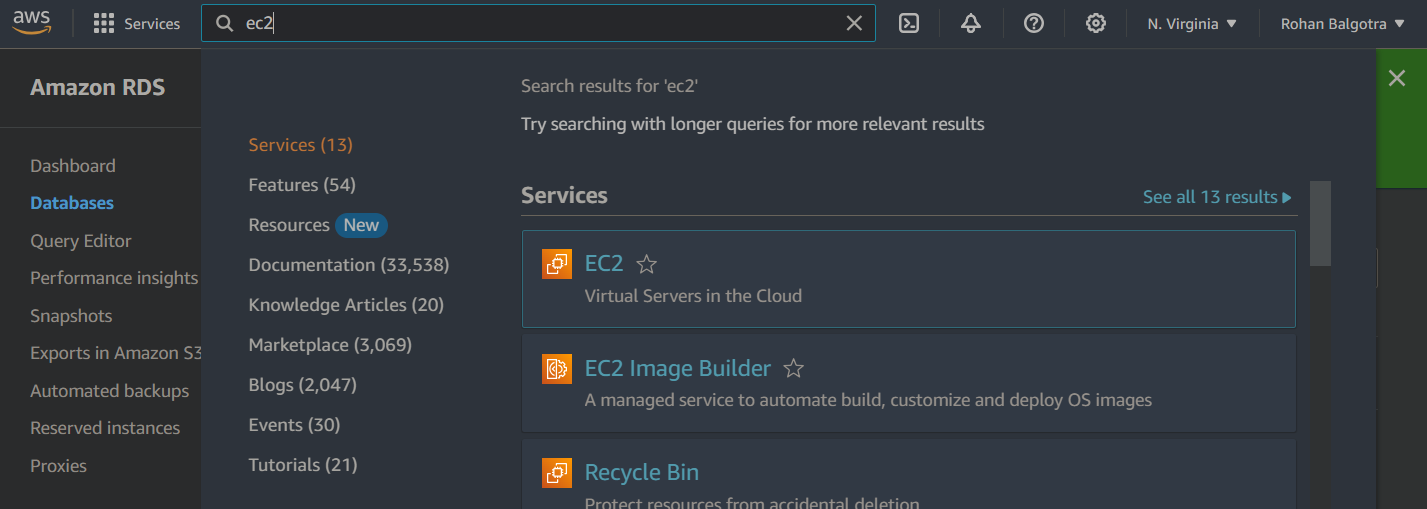Select the Events (30) category
The width and height of the screenshot is (1427, 509).
(294, 425)
